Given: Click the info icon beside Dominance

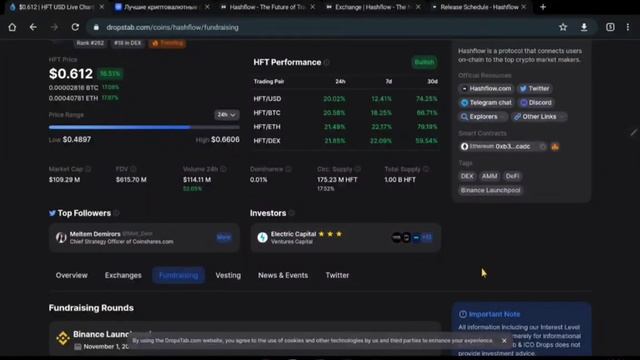Looking at the screenshot, I should (288, 169).
